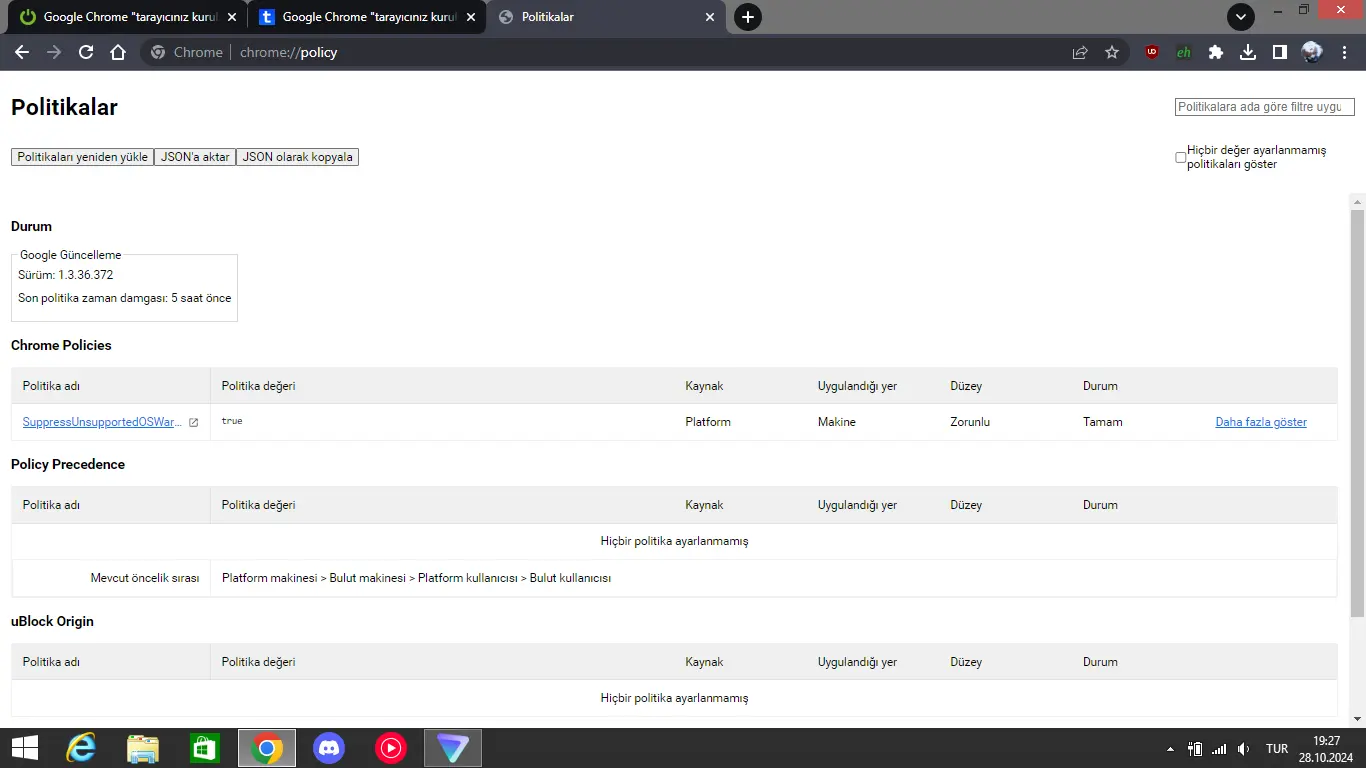Click 'Daha fazla göster' link
Viewport: 1366px width, 768px height.
pos(1261,422)
